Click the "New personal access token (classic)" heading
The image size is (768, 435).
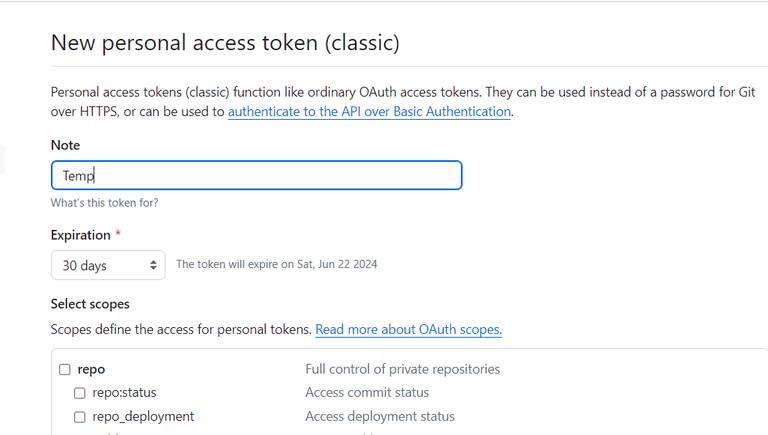click(225, 43)
